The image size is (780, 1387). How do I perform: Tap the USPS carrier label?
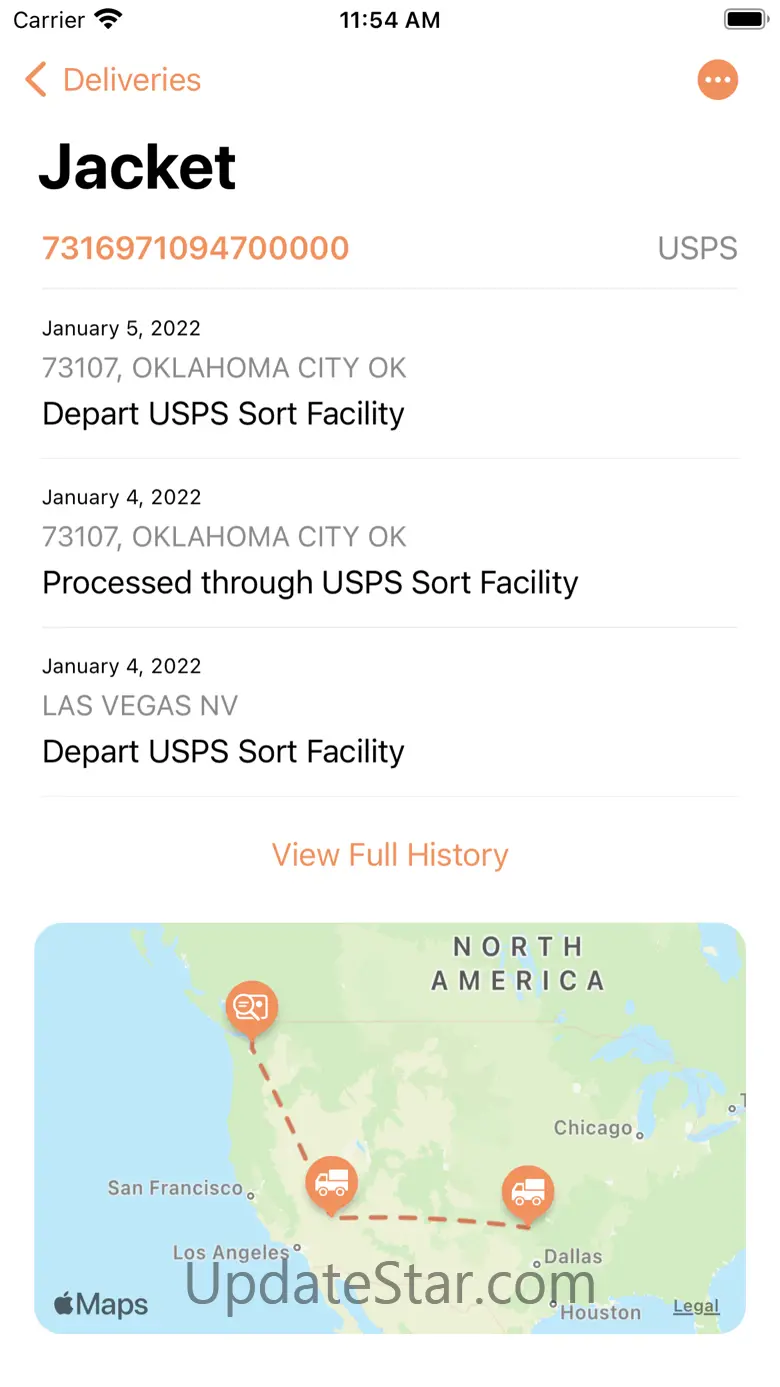click(x=697, y=248)
